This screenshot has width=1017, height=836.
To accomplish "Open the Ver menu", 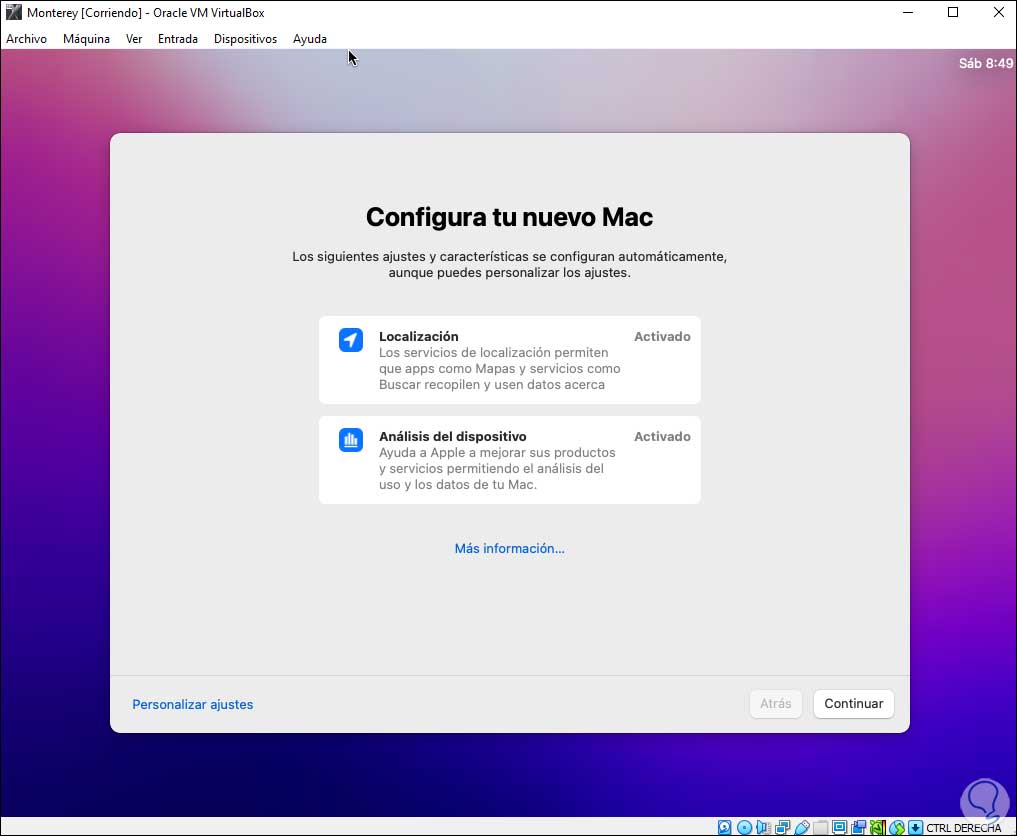I will pos(134,39).
